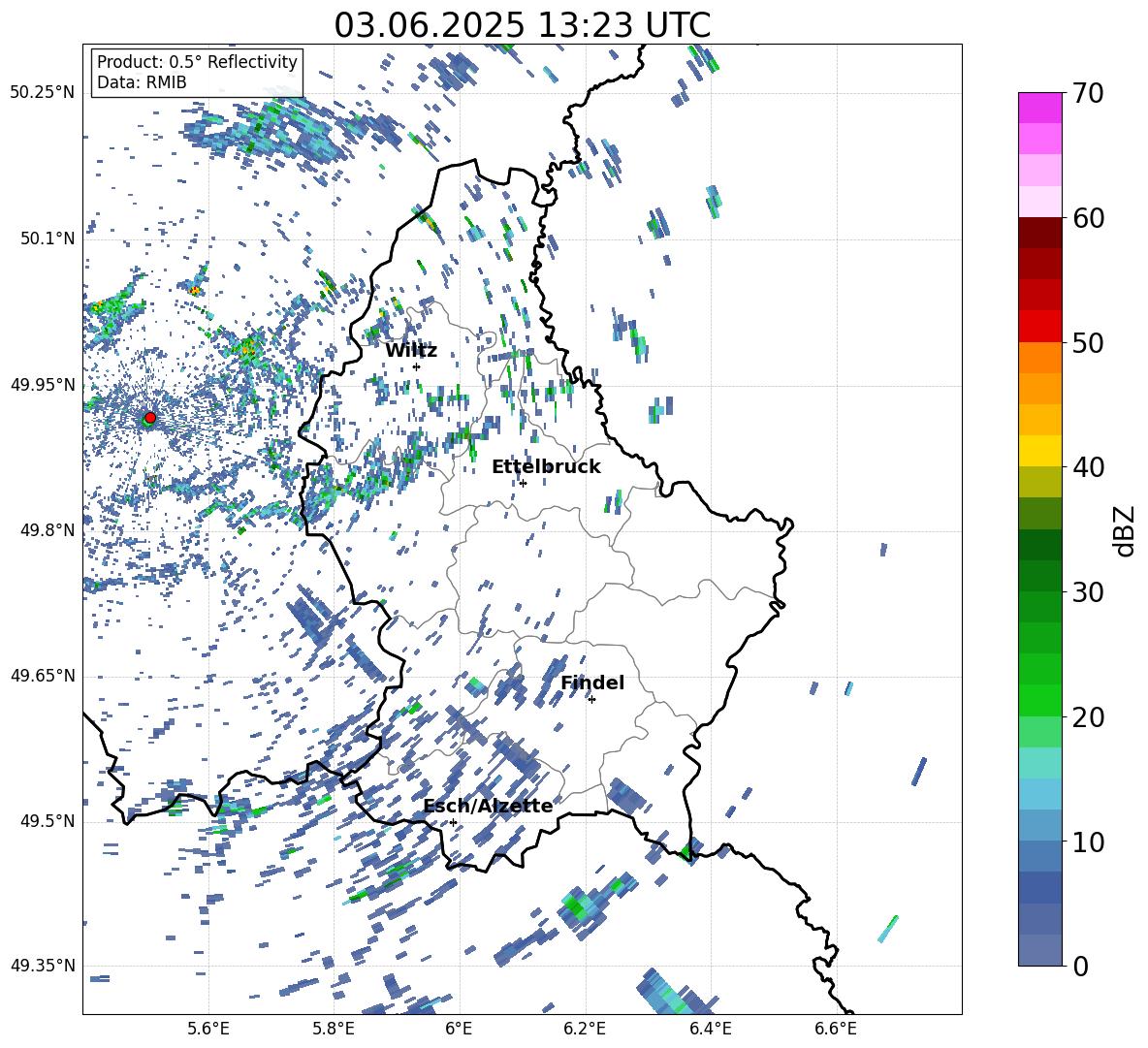Click the dBZ colorbar label

click(1126, 530)
